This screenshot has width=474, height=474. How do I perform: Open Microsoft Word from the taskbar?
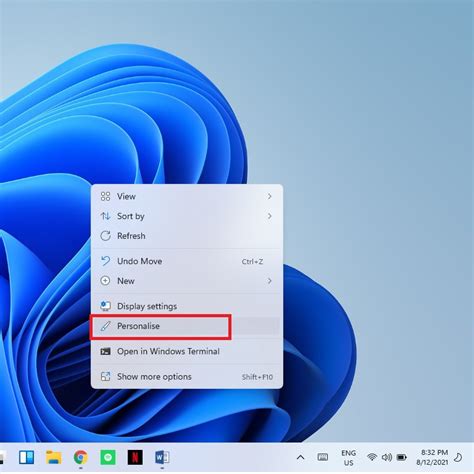(x=162, y=457)
